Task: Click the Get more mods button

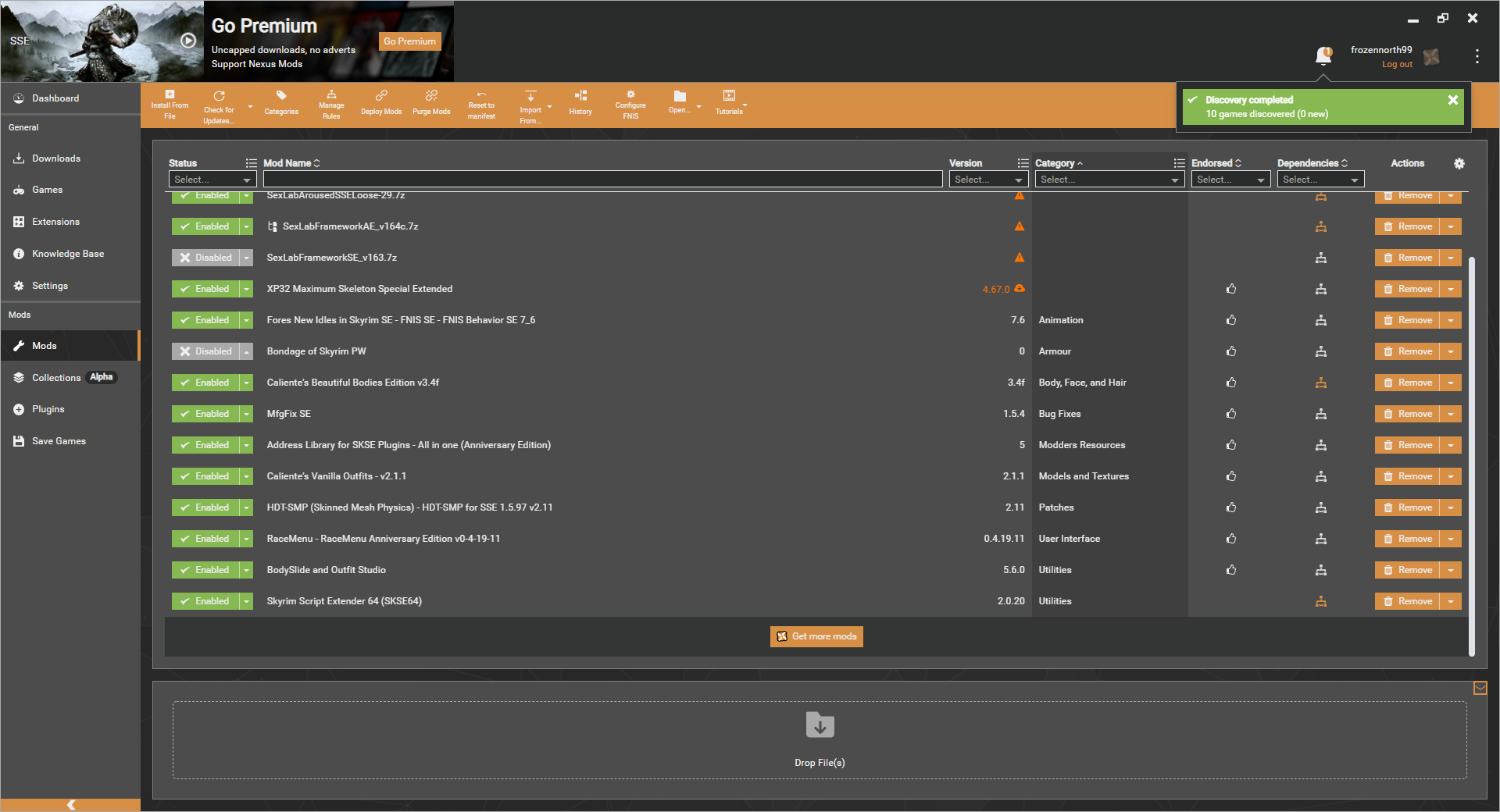Action: click(816, 636)
